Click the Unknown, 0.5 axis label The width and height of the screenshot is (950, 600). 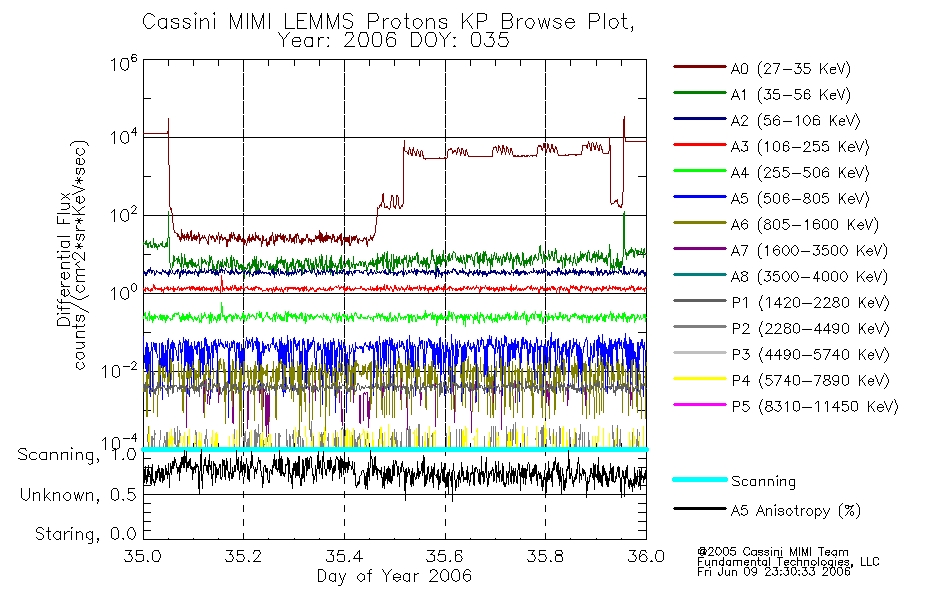point(78,495)
